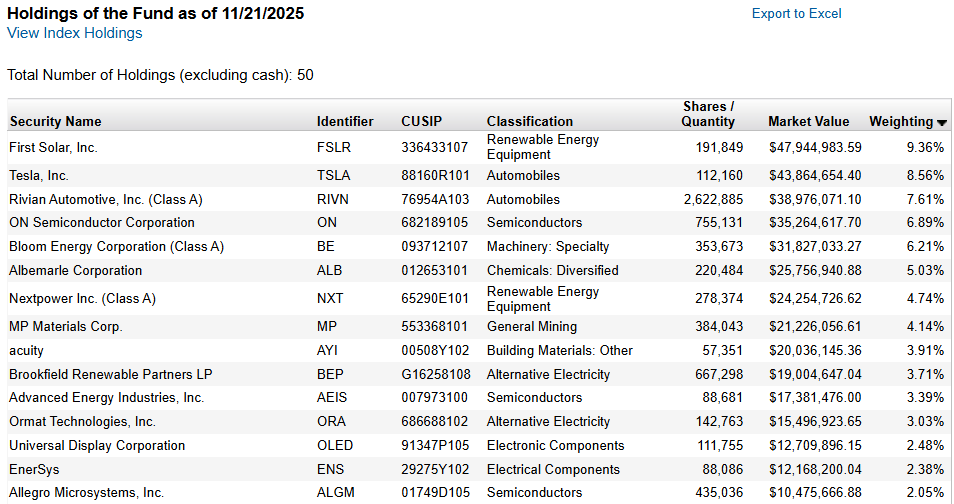Sort holdings by Market Value header
This screenshot has height=504, width=954.
(x=808, y=122)
